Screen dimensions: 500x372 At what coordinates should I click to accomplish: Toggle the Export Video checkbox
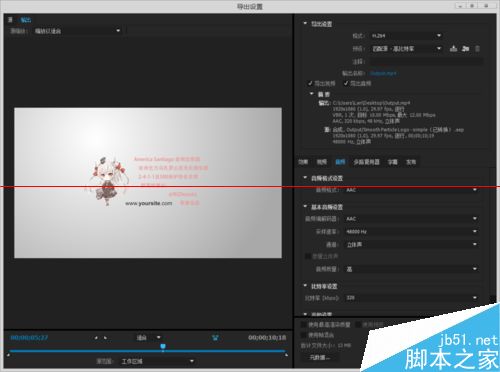310,83
